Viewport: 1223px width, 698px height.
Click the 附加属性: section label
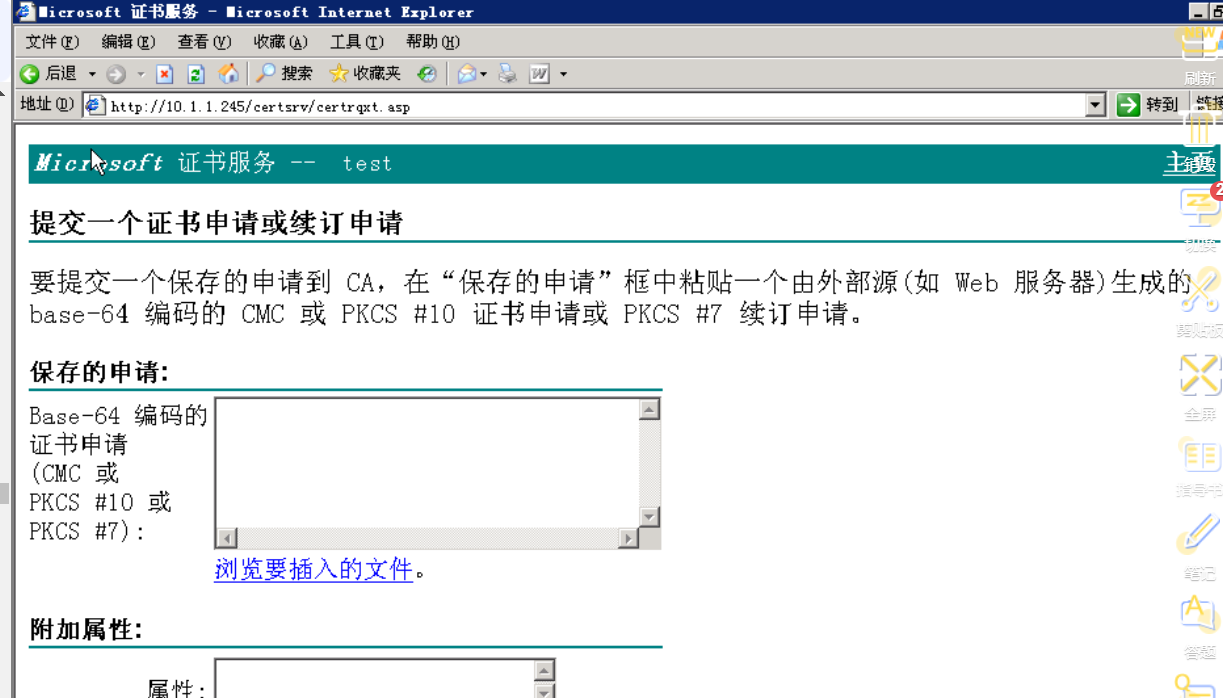(86, 629)
